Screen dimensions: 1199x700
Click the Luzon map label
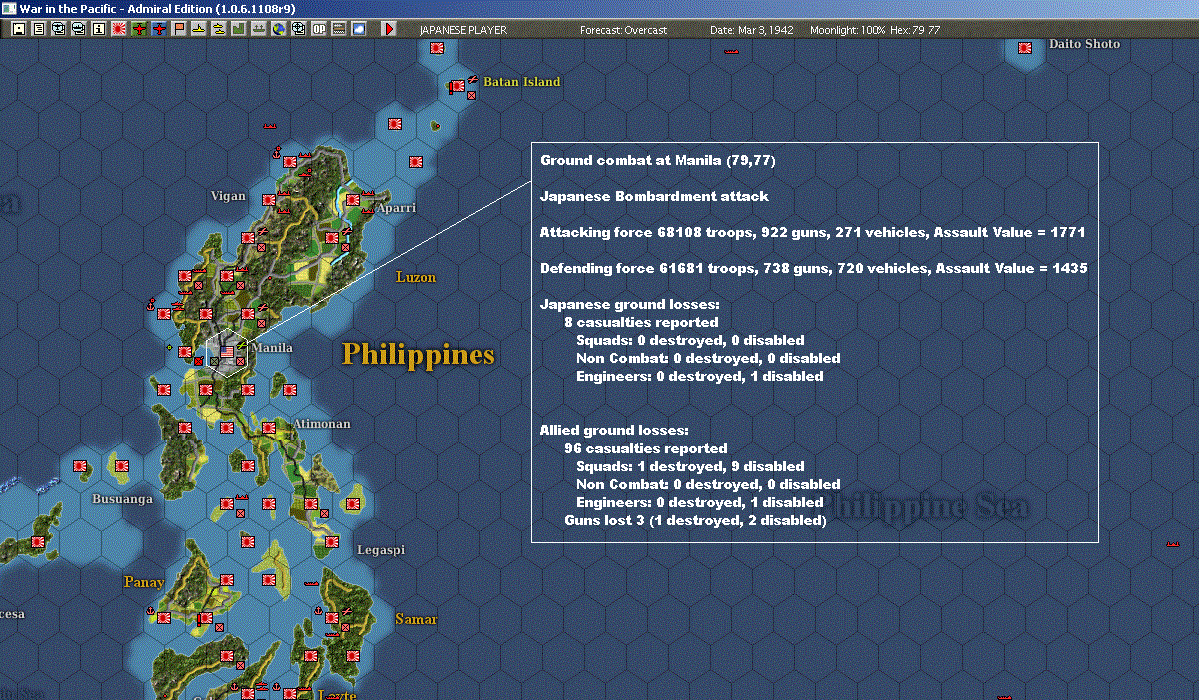point(415,277)
